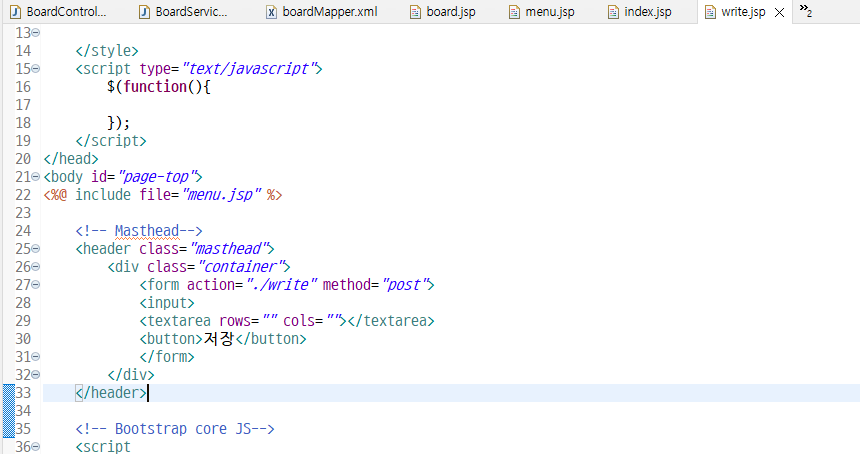Click the }); closing line 18
Image resolution: width=860 pixels, height=454 pixels.
tap(118, 123)
